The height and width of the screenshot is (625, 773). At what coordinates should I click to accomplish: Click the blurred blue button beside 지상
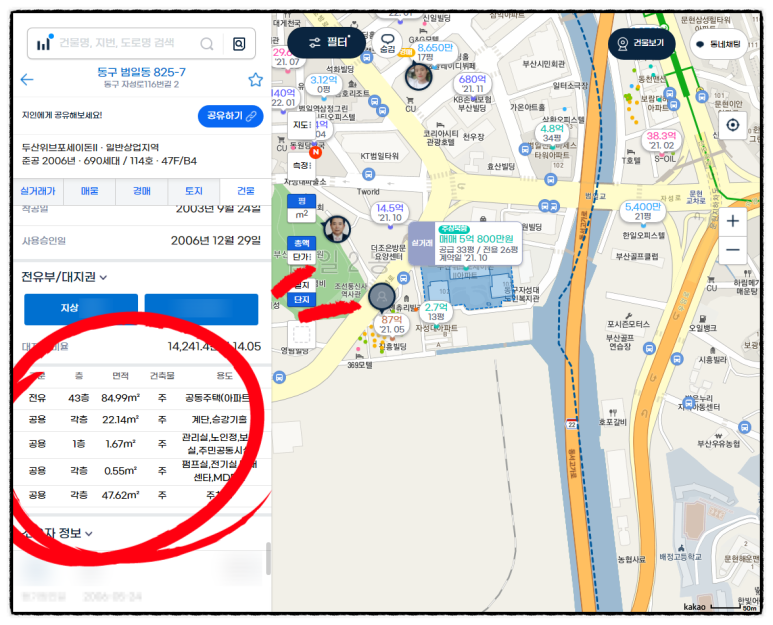tap(201, 309)
